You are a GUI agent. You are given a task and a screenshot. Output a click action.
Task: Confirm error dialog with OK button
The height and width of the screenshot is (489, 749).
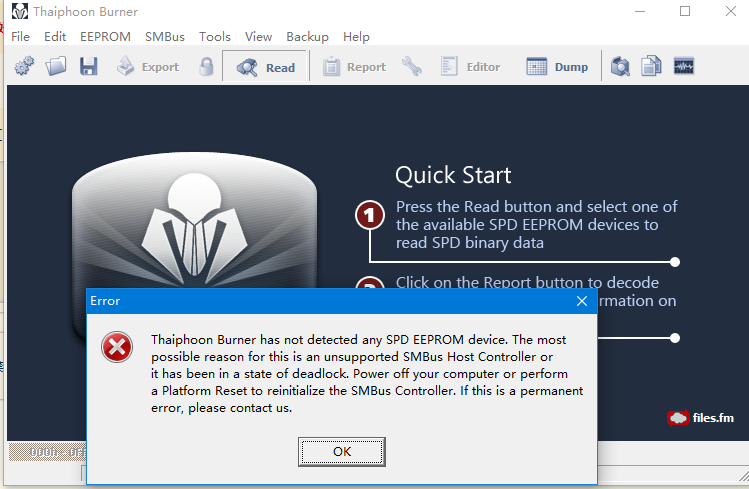click(342, 452)
